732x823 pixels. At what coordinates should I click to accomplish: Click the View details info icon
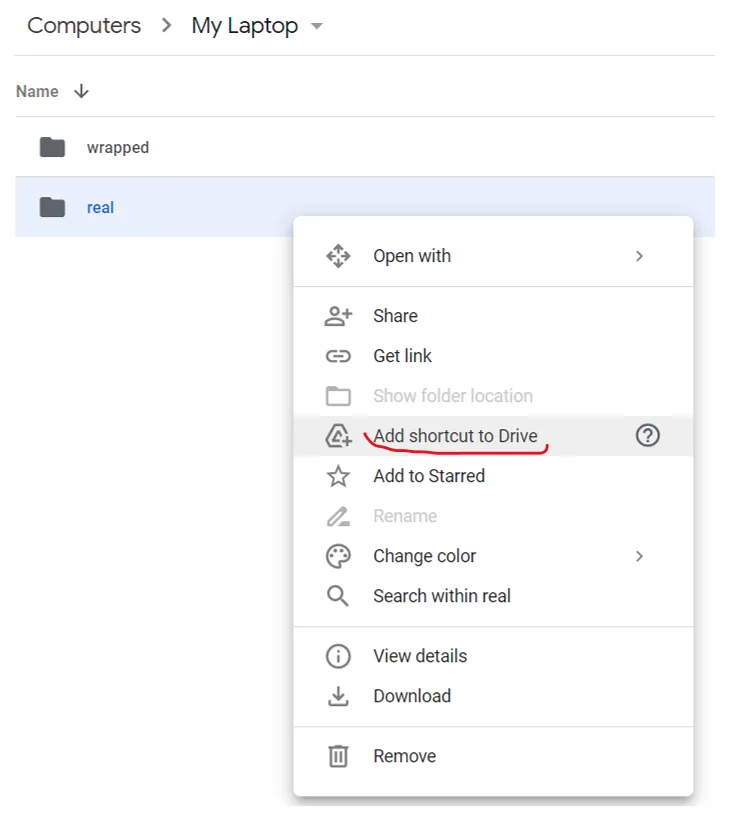tap(339, 656)
